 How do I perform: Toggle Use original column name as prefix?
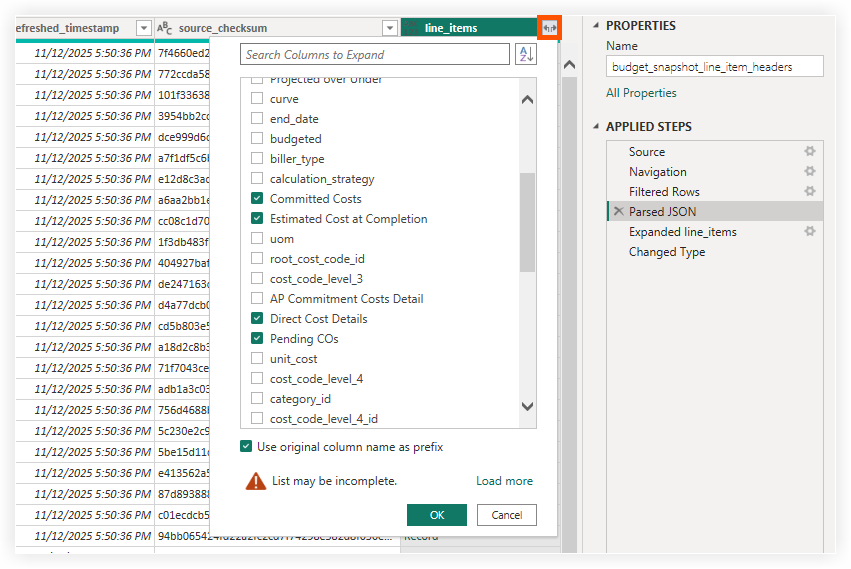tap(246, 446)
